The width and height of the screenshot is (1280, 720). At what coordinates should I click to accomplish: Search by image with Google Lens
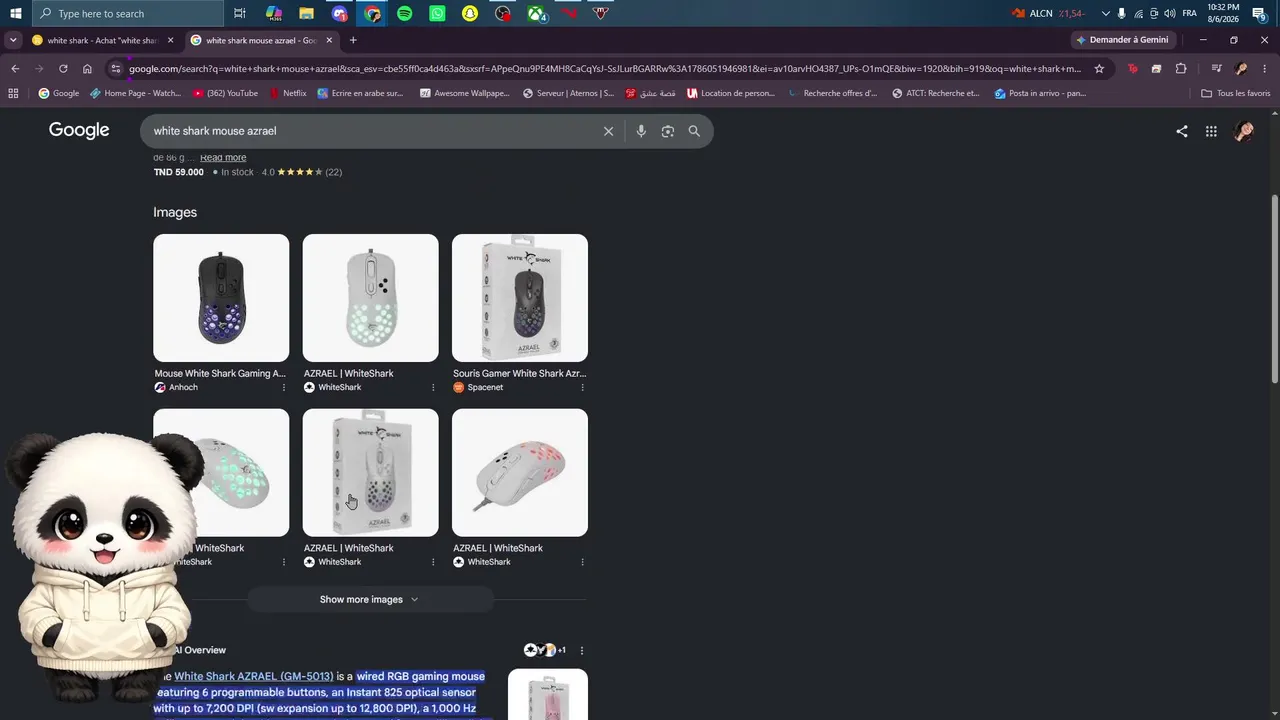[668, 131]
